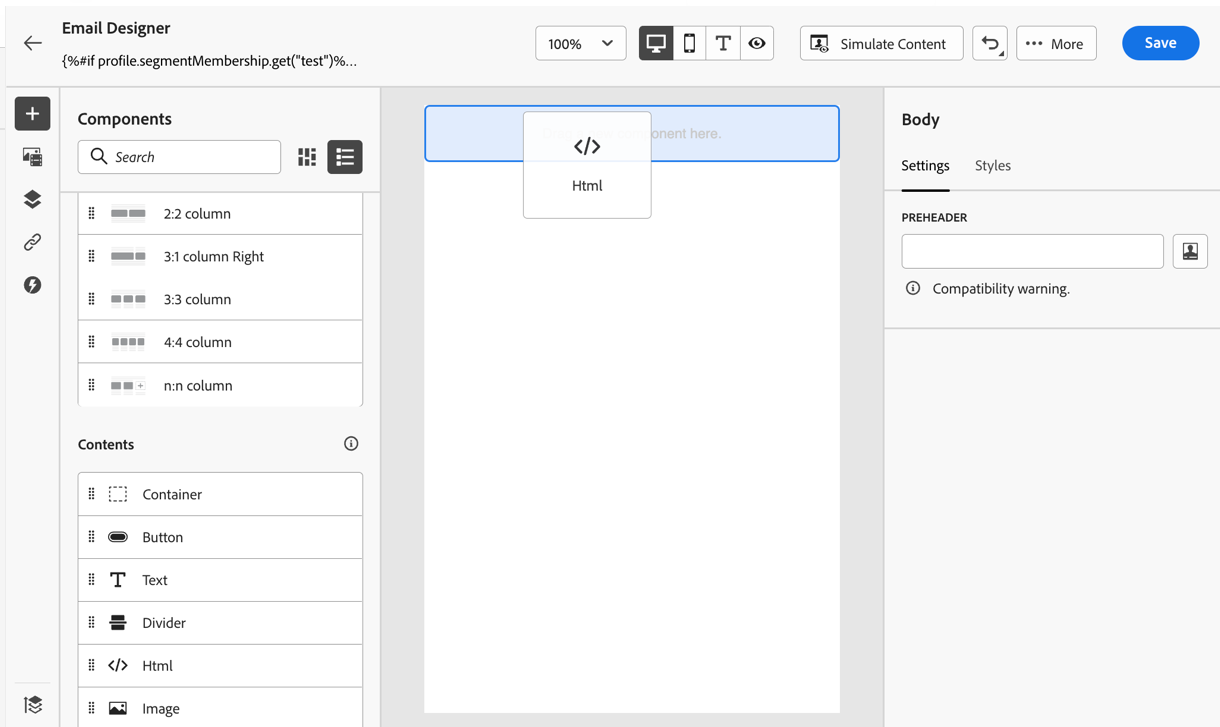The height and width of the screenshot is (727, 1220).
Task: Switch to mobile view mode
Action: click(690, 44)
